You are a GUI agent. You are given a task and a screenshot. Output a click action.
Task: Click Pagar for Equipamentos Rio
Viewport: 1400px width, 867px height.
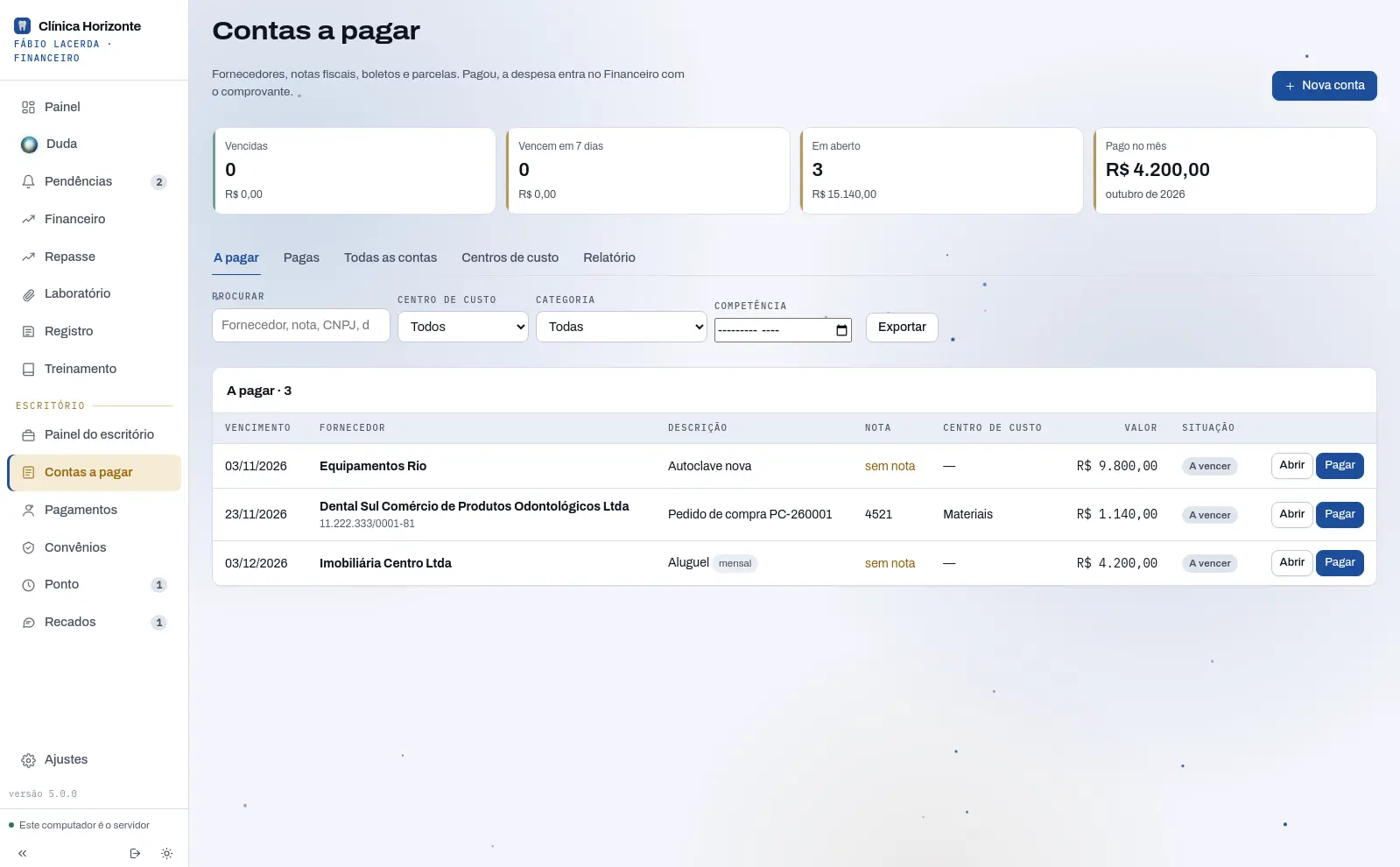(1340, 466)
